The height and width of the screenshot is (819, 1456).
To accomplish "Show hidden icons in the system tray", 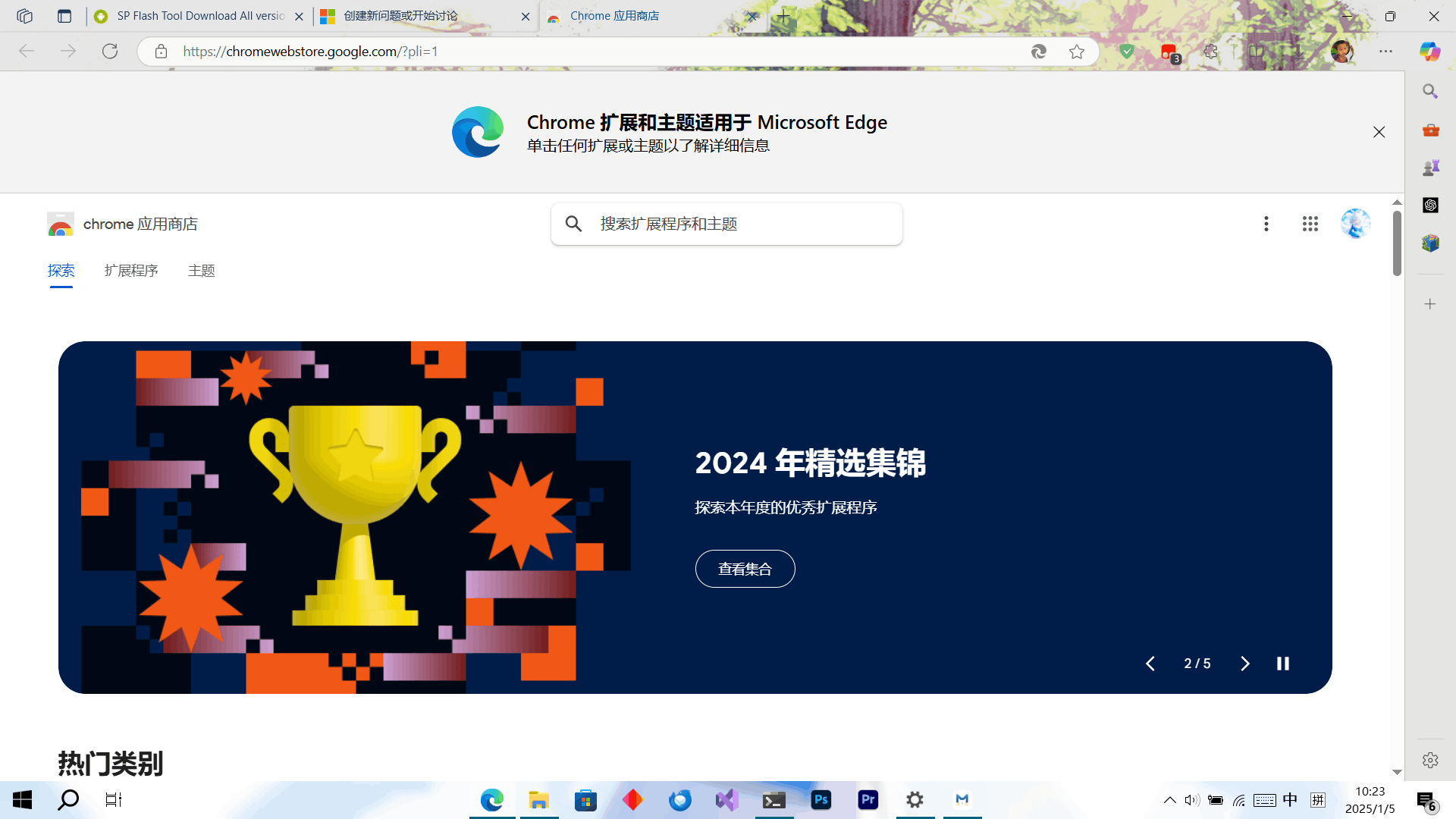I will click(1169, 799).
